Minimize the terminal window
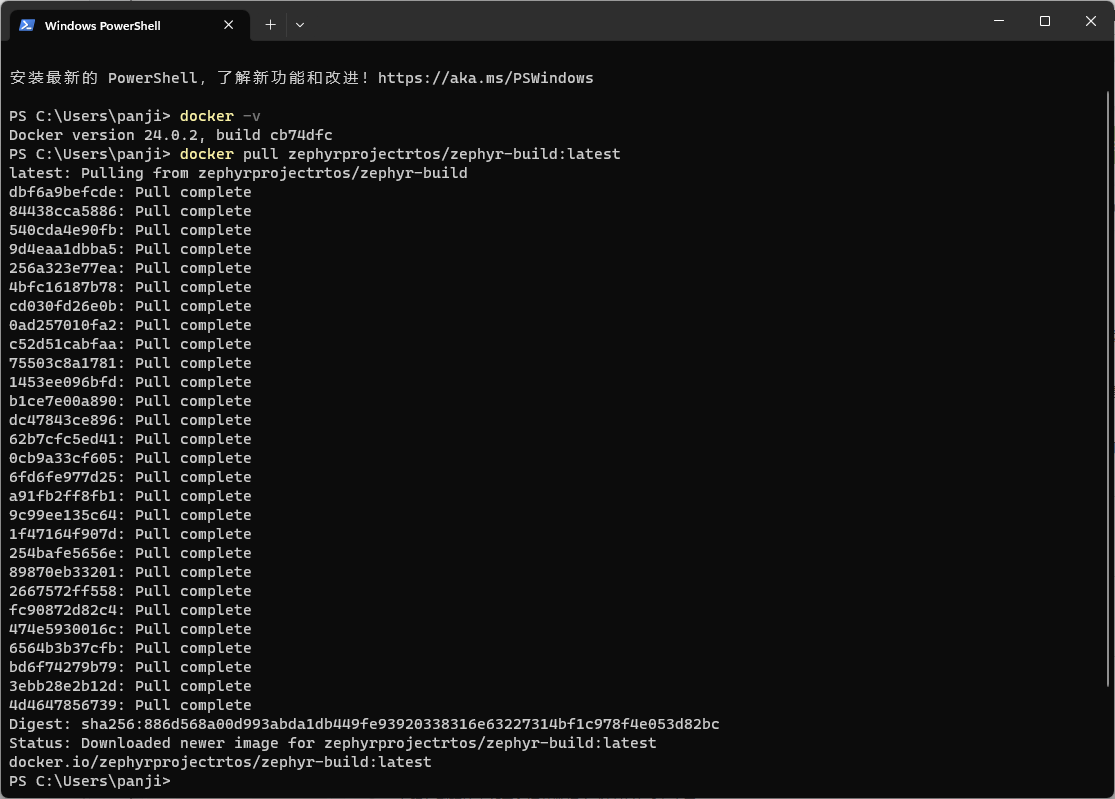Image resolution: width=1115 pixels, height=799 pixels. click(999, 21)
